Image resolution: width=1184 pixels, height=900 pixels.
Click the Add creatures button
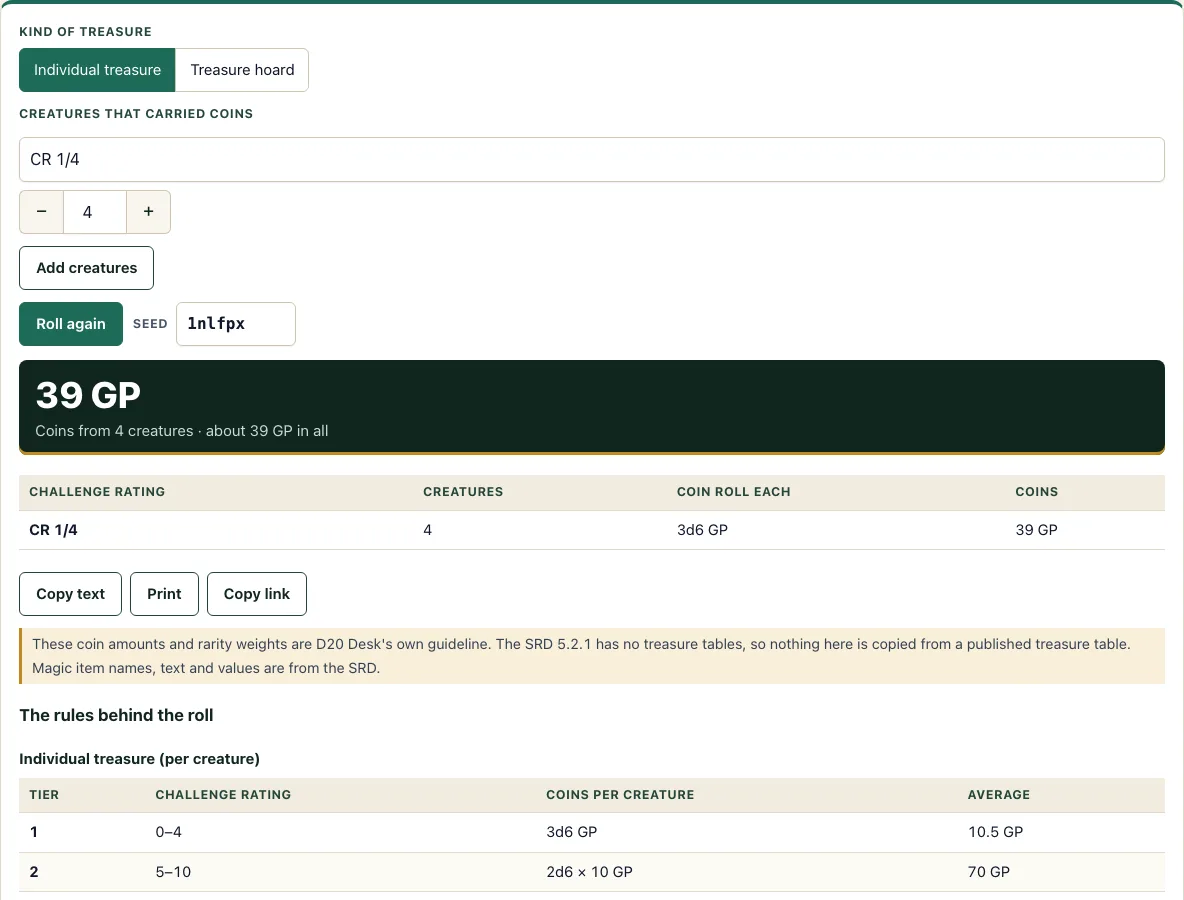pos(87,268)
